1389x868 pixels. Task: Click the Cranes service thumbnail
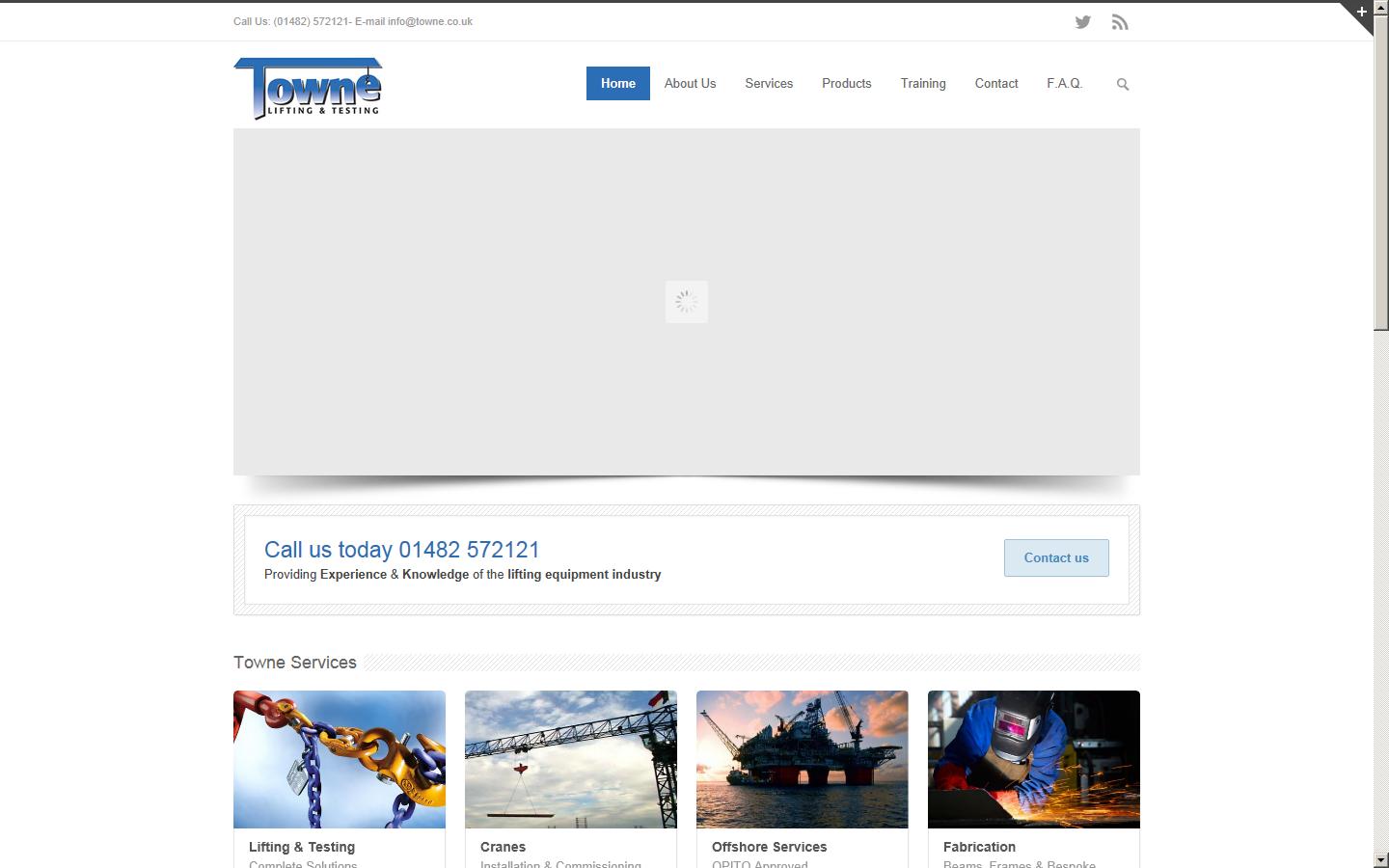[570, 759]
